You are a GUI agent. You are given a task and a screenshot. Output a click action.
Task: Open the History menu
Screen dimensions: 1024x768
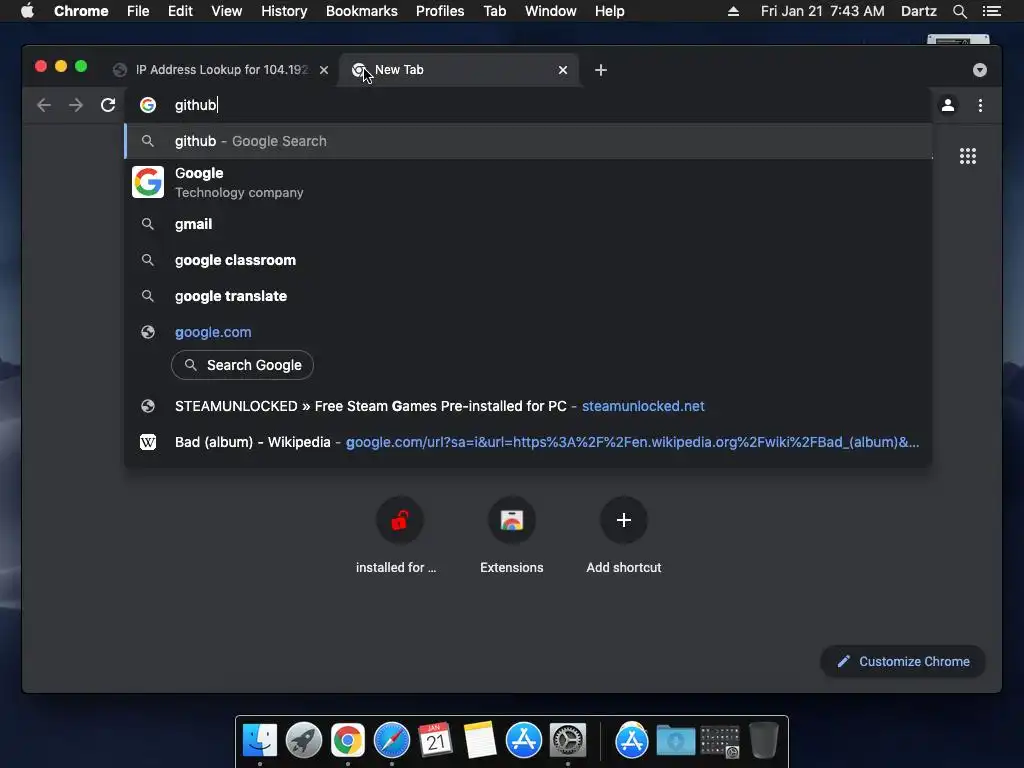pyautogui.click(x=284, y=11)
